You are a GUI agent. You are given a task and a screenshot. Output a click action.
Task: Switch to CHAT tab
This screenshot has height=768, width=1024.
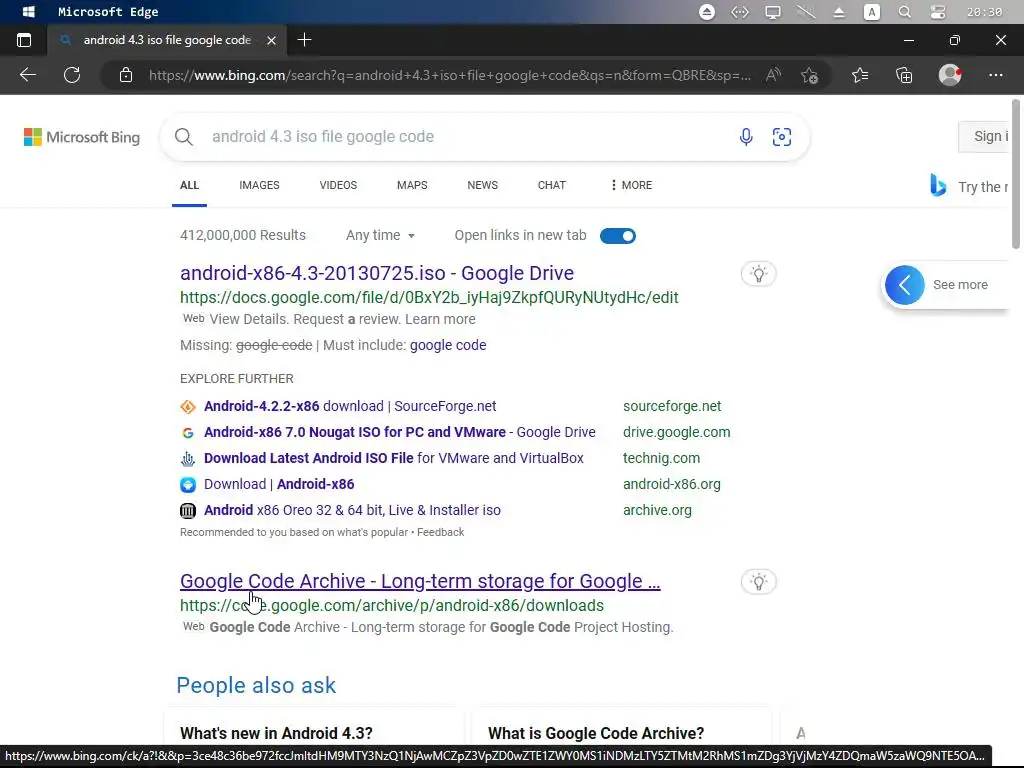pyautogui.click(x=552, y=185)
